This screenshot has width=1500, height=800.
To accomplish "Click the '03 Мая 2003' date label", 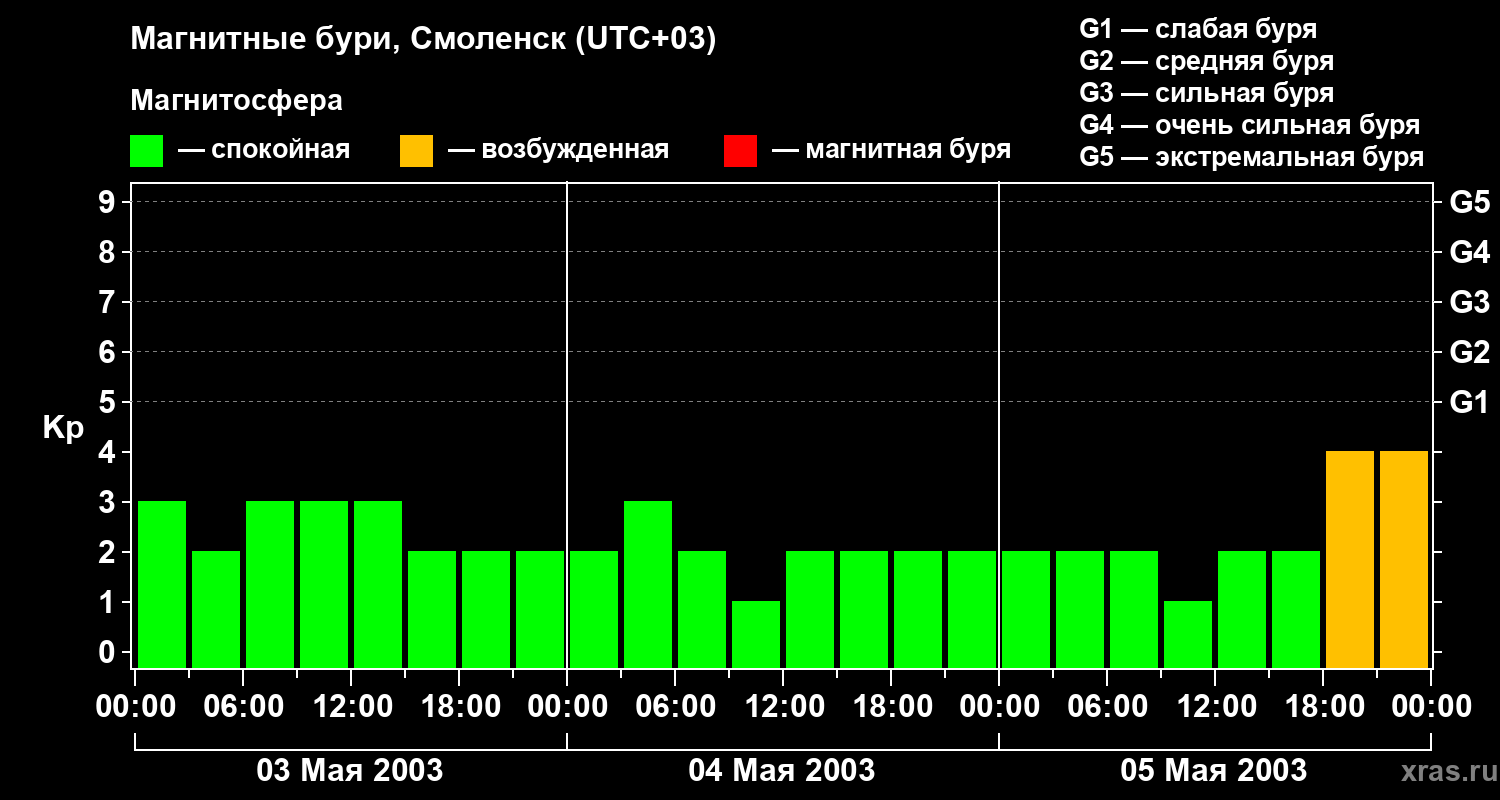I will tap(350, 771).
